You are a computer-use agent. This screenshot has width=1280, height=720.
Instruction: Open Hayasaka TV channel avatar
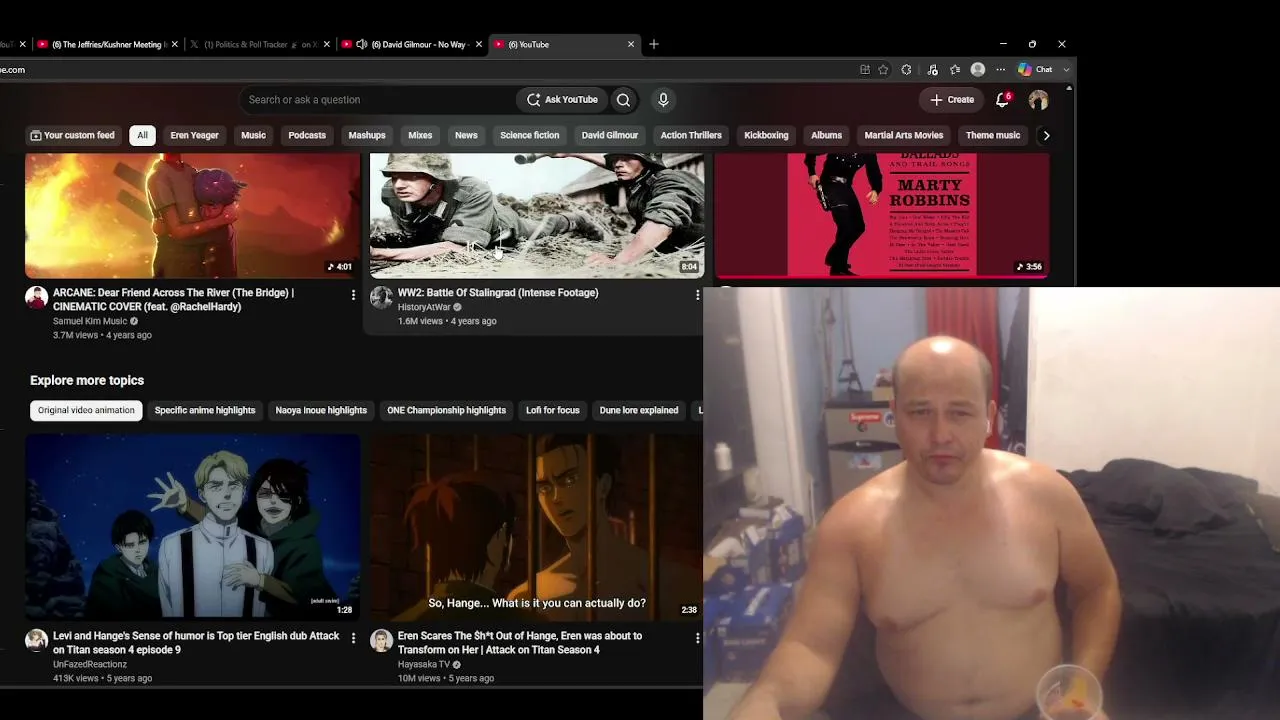point(381,641)
